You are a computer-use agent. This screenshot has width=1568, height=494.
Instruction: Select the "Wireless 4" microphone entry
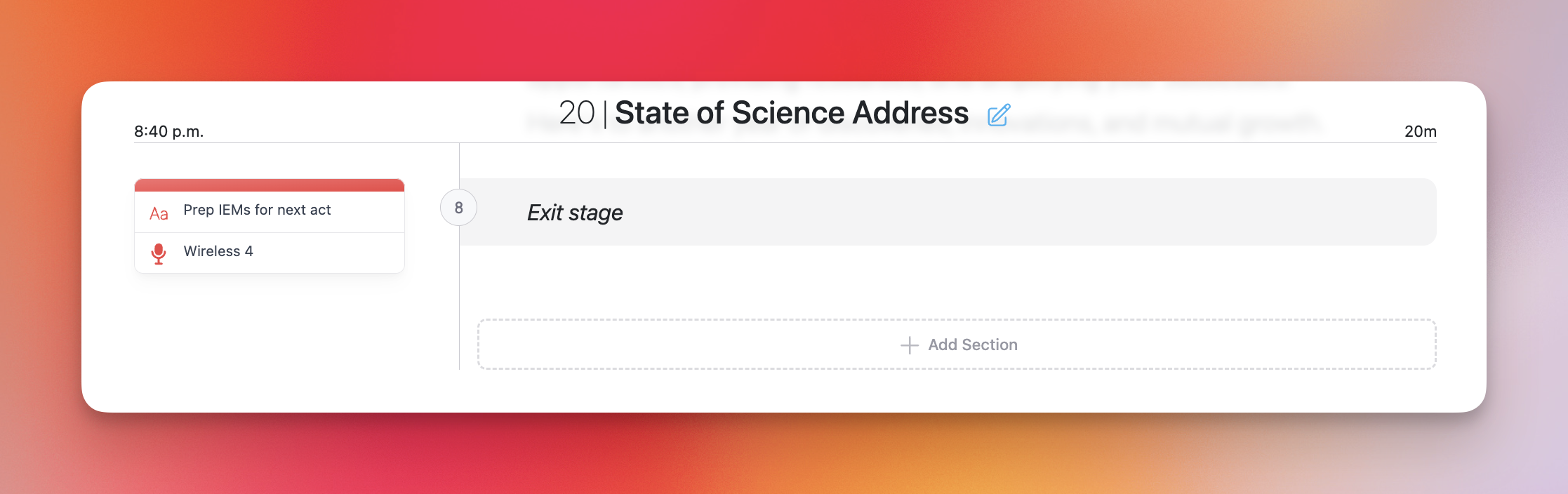coord(218,251)
